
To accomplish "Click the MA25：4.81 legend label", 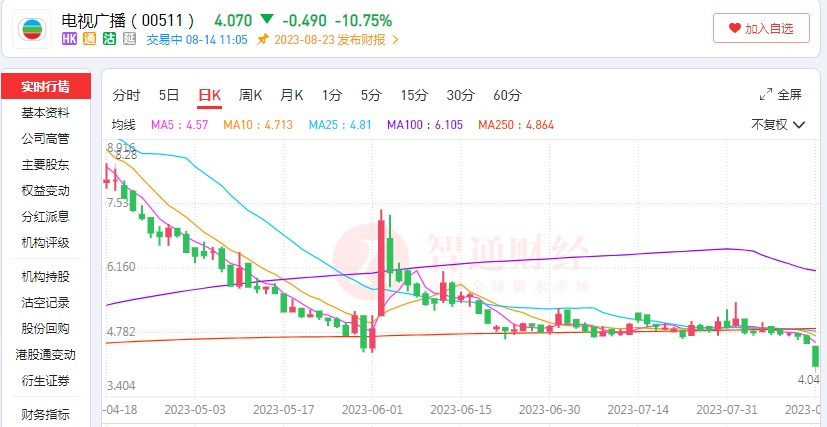I will [x=340, y=125].
